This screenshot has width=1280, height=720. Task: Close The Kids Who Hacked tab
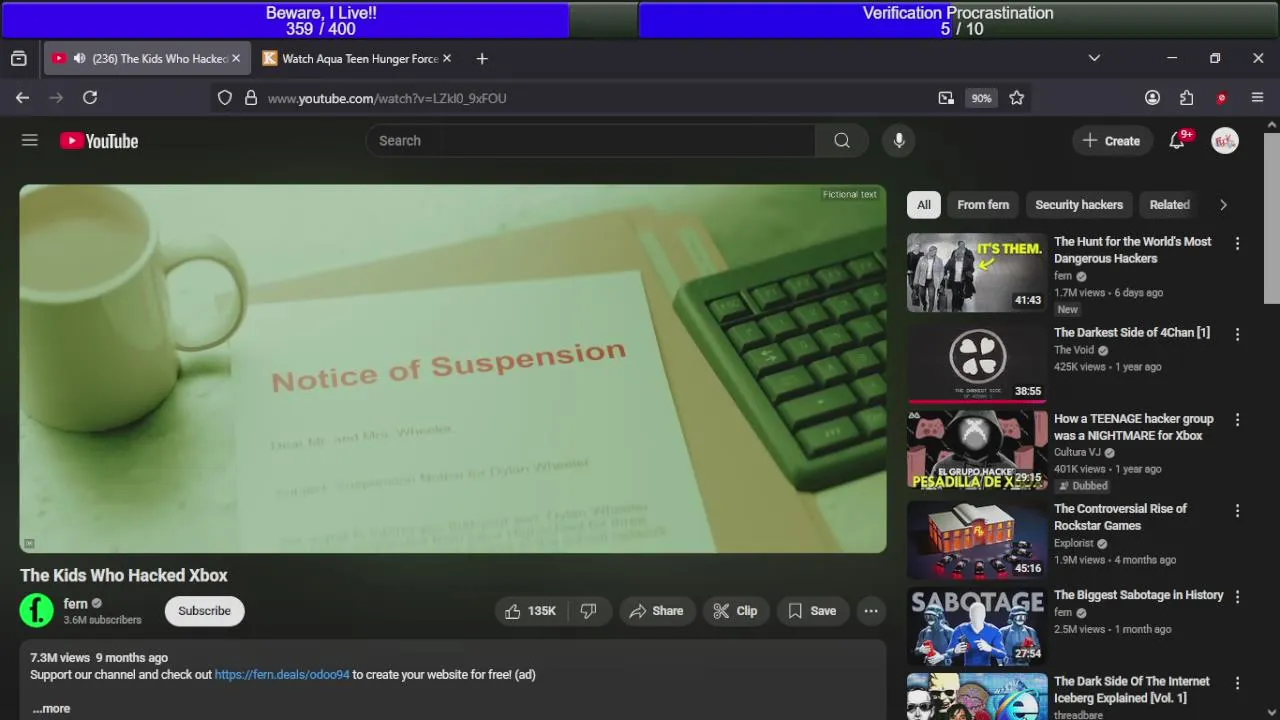(x=236, y=59)
